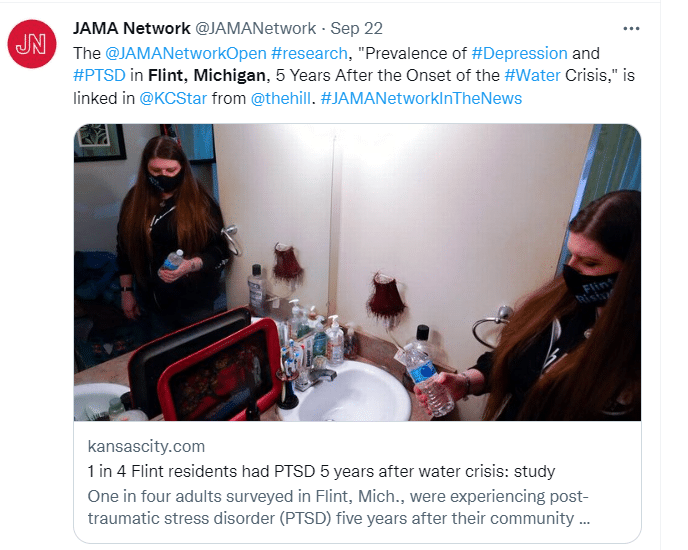Click the #Water hashtag
The height and width of the screenshot is (550, 688).
533,75
